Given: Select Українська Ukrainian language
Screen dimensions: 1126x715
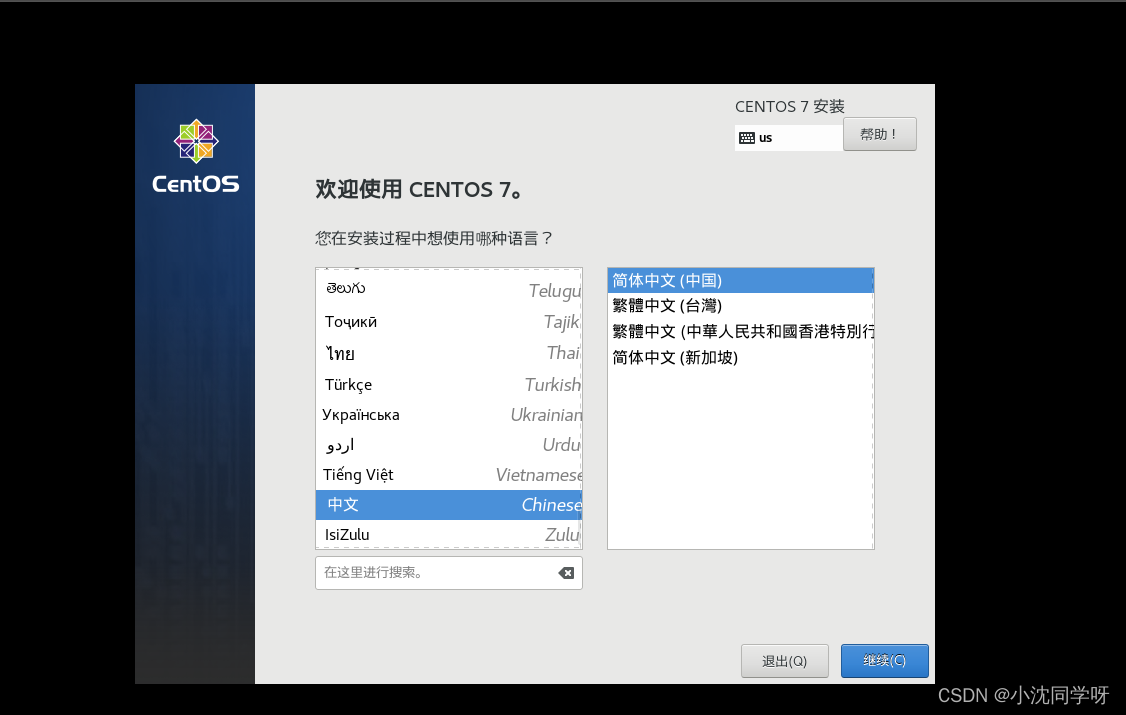Looking at the screenshot, I should coord(449,414).
